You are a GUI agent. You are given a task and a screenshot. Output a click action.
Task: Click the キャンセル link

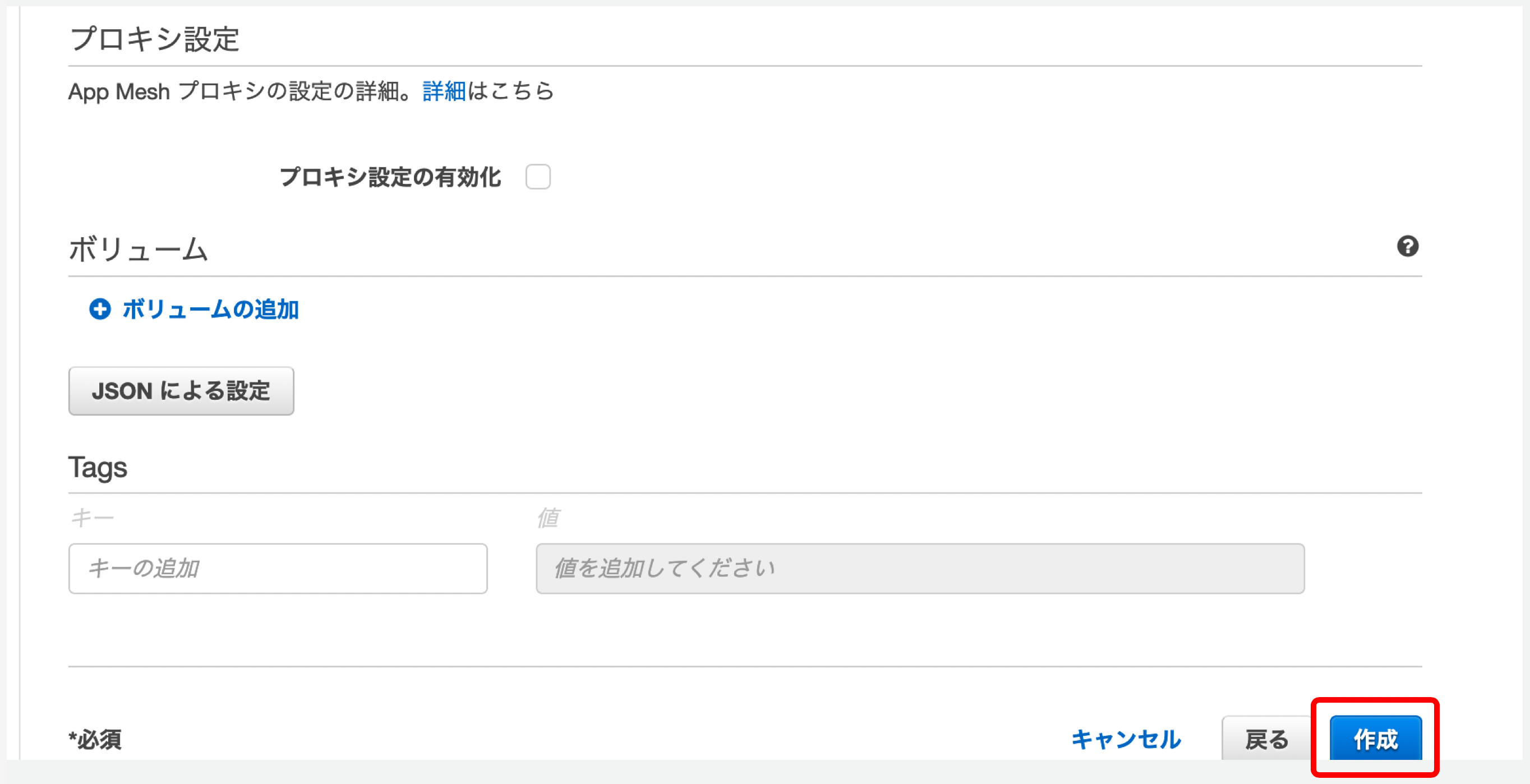pos(1126,739)
